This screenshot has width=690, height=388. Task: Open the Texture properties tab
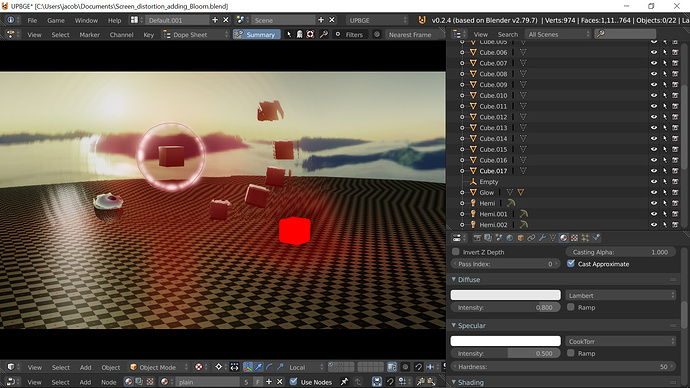click(x=574, y=238)
